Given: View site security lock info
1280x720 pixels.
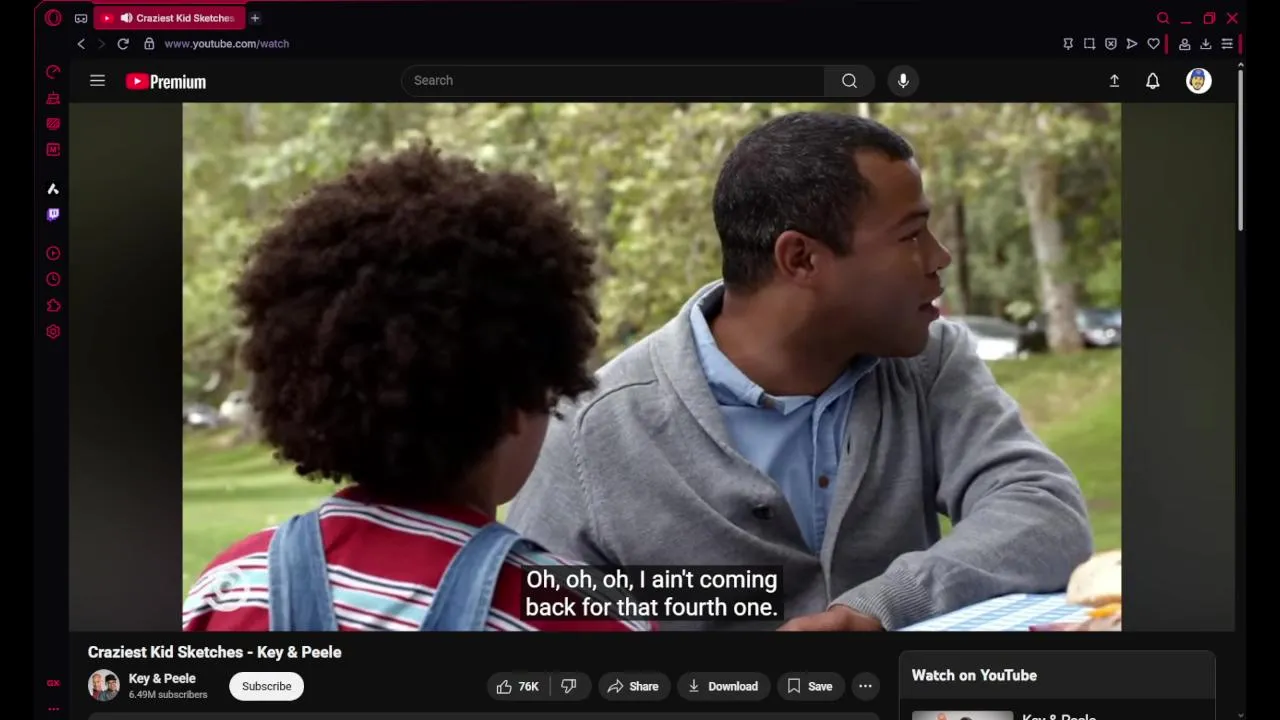Looking at the screenshot, I should tap(149, 44).
